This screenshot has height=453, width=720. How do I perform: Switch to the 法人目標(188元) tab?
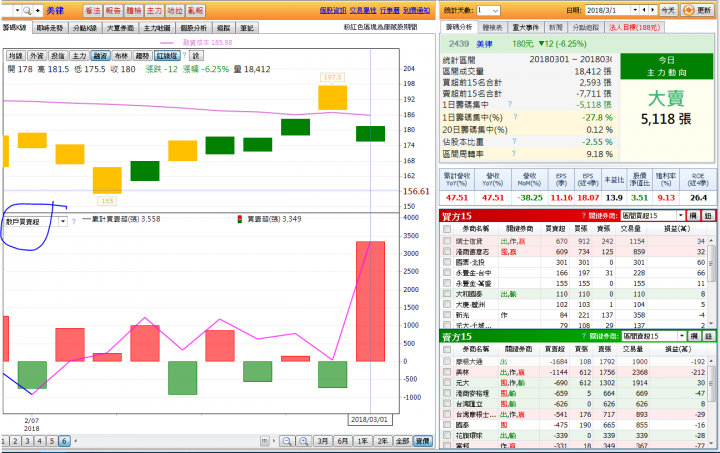634,28
